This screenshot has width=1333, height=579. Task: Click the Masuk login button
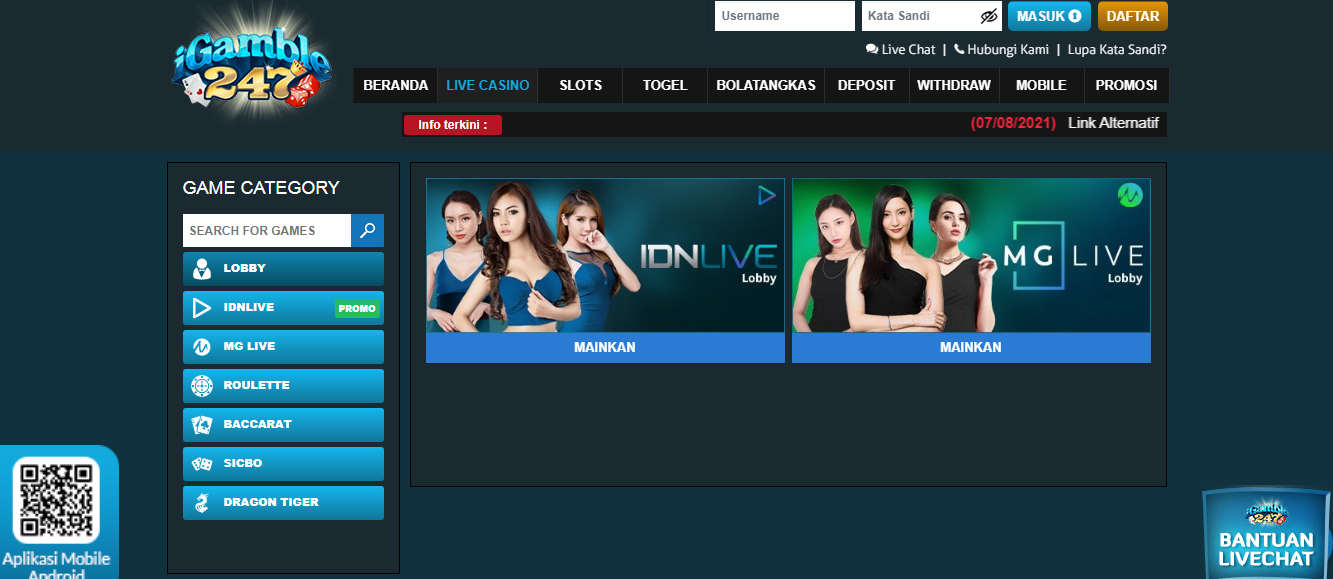[x=1049, y=16]
